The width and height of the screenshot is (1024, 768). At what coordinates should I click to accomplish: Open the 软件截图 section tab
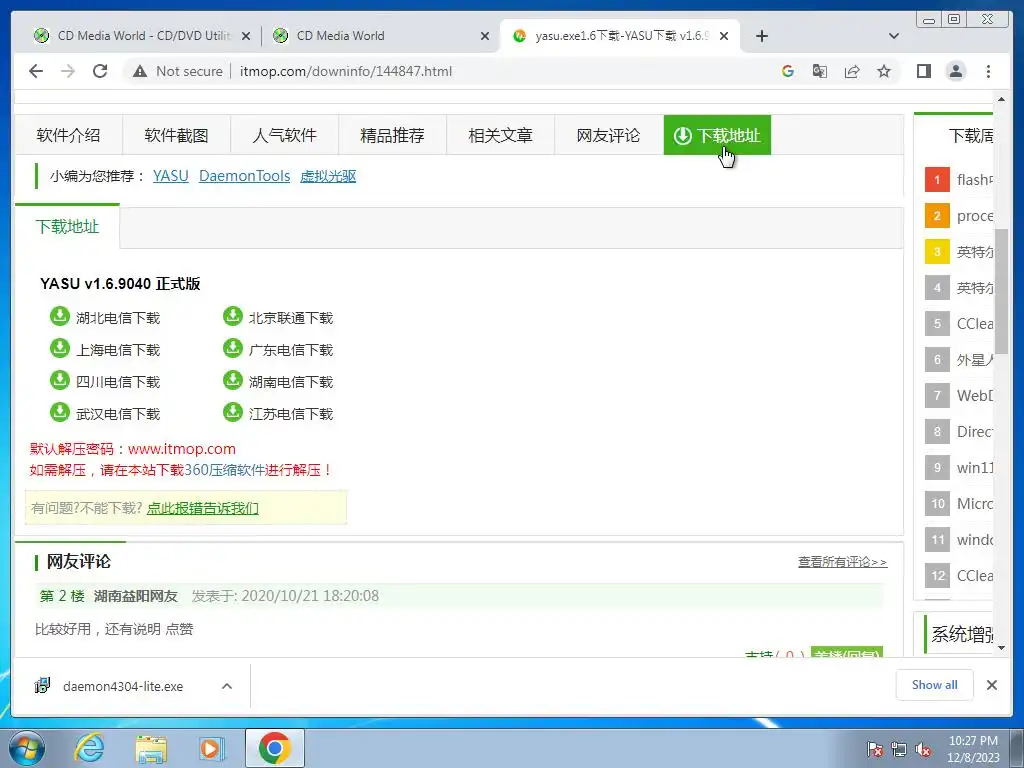176,135
